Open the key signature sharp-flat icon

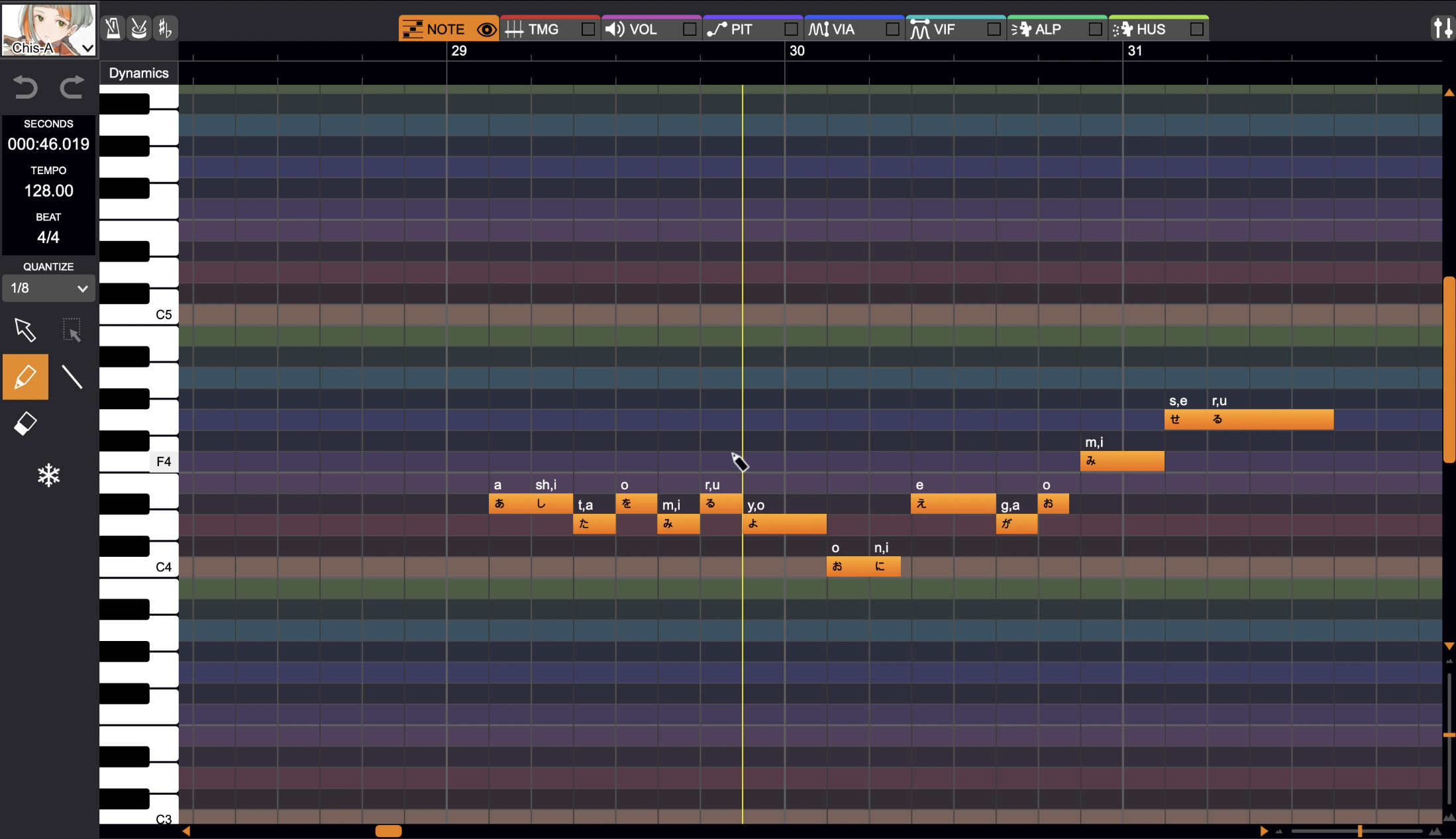(165, 28)
